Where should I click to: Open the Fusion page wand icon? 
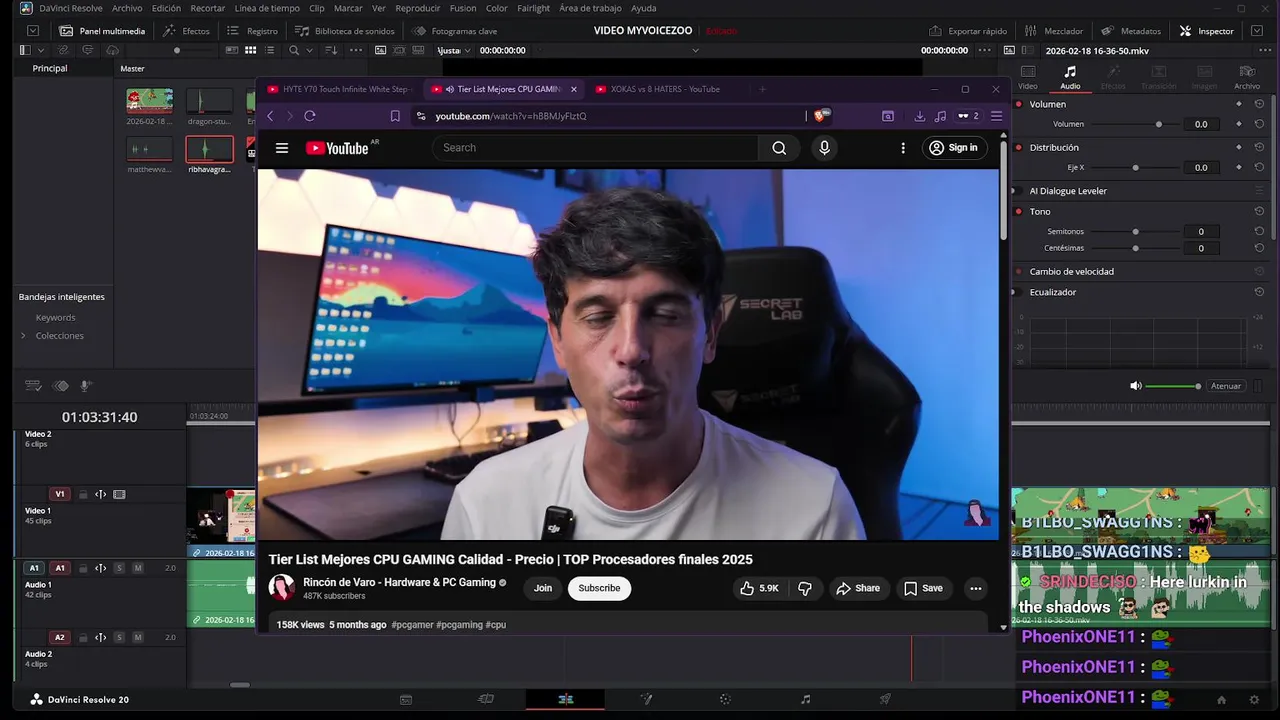646,699
